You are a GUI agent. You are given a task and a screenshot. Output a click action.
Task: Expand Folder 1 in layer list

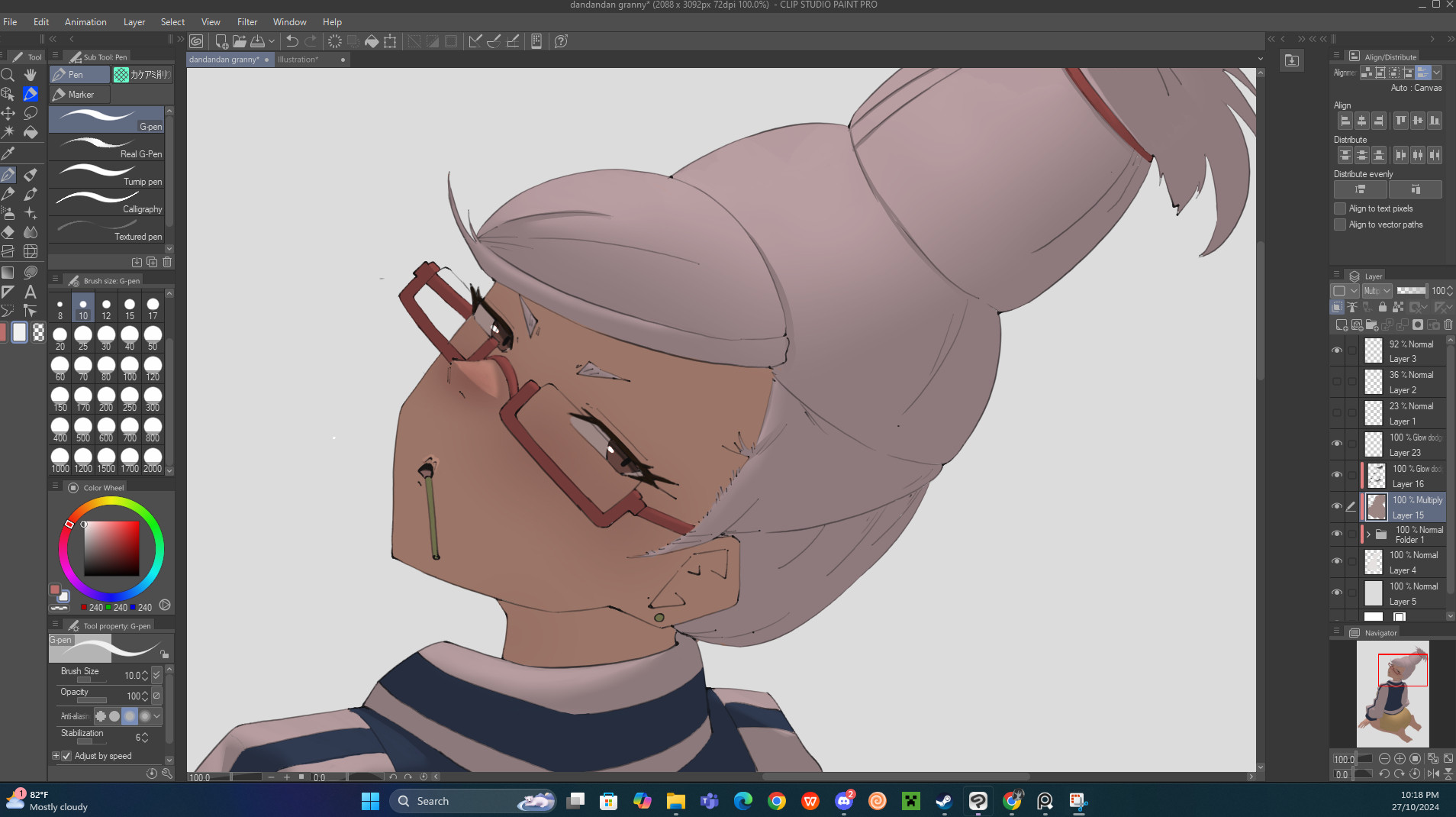click(1368, 534)
